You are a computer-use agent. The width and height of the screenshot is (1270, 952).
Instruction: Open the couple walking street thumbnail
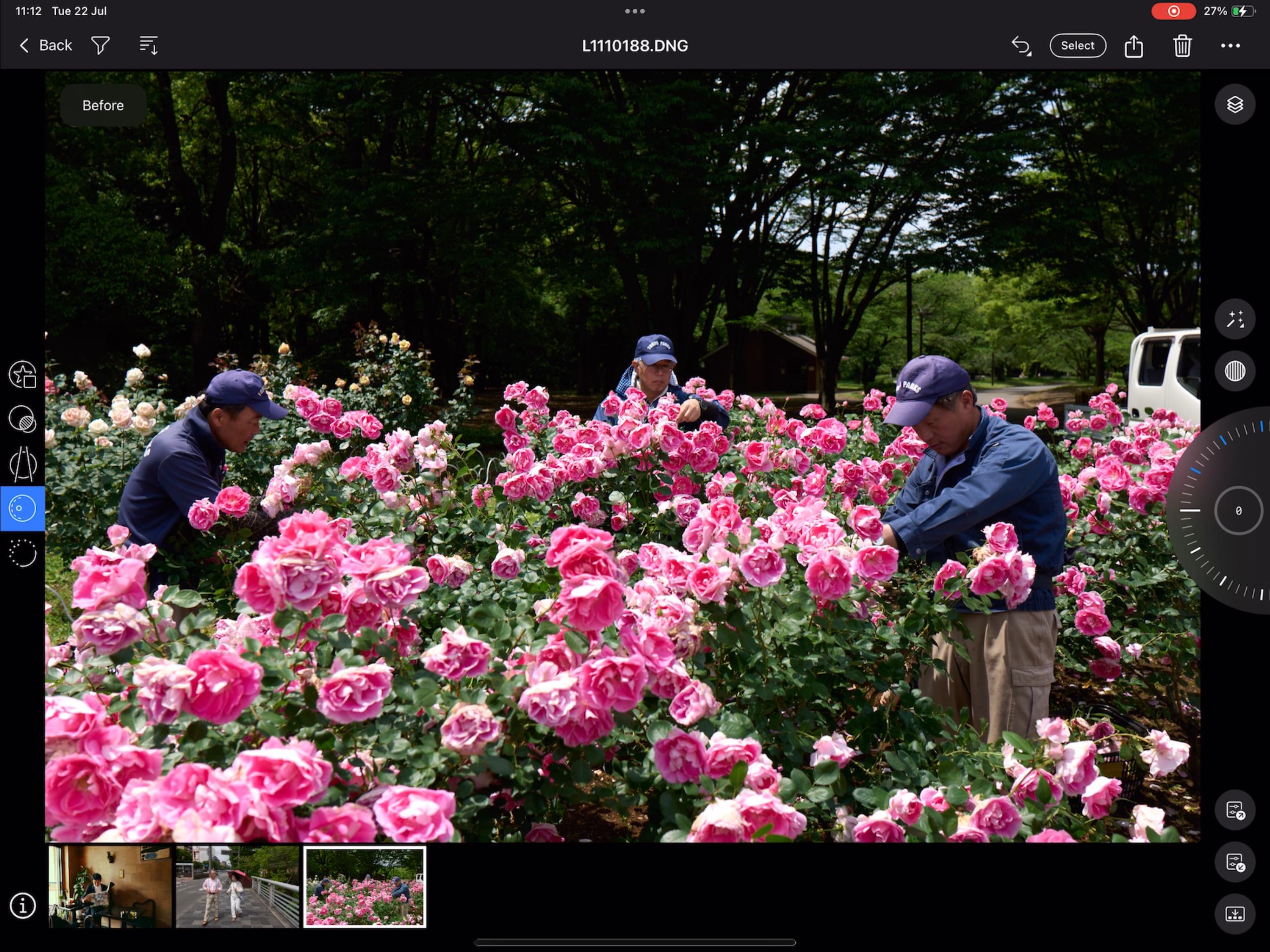pyautogui.click(x=237, y=886)
